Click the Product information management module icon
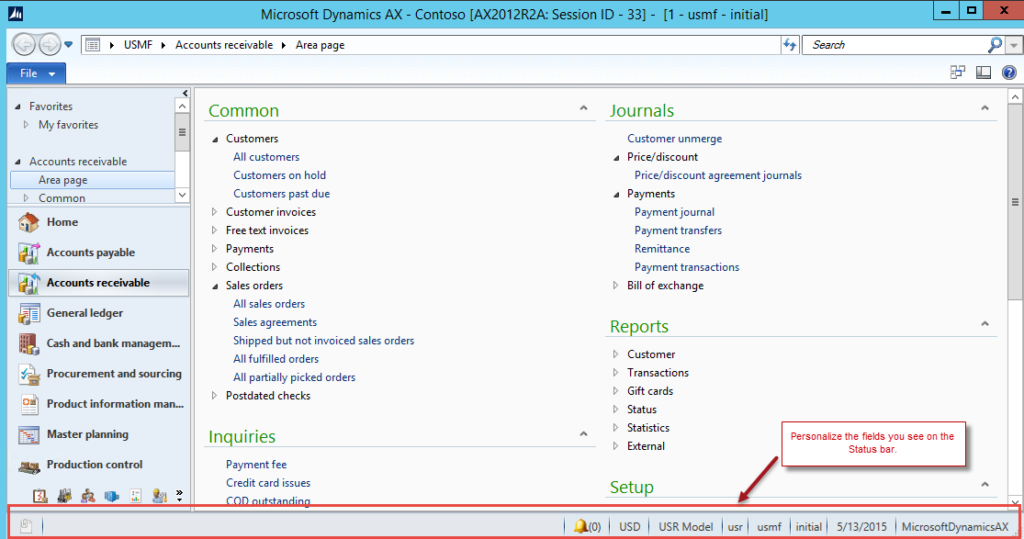 pos(29,404)
